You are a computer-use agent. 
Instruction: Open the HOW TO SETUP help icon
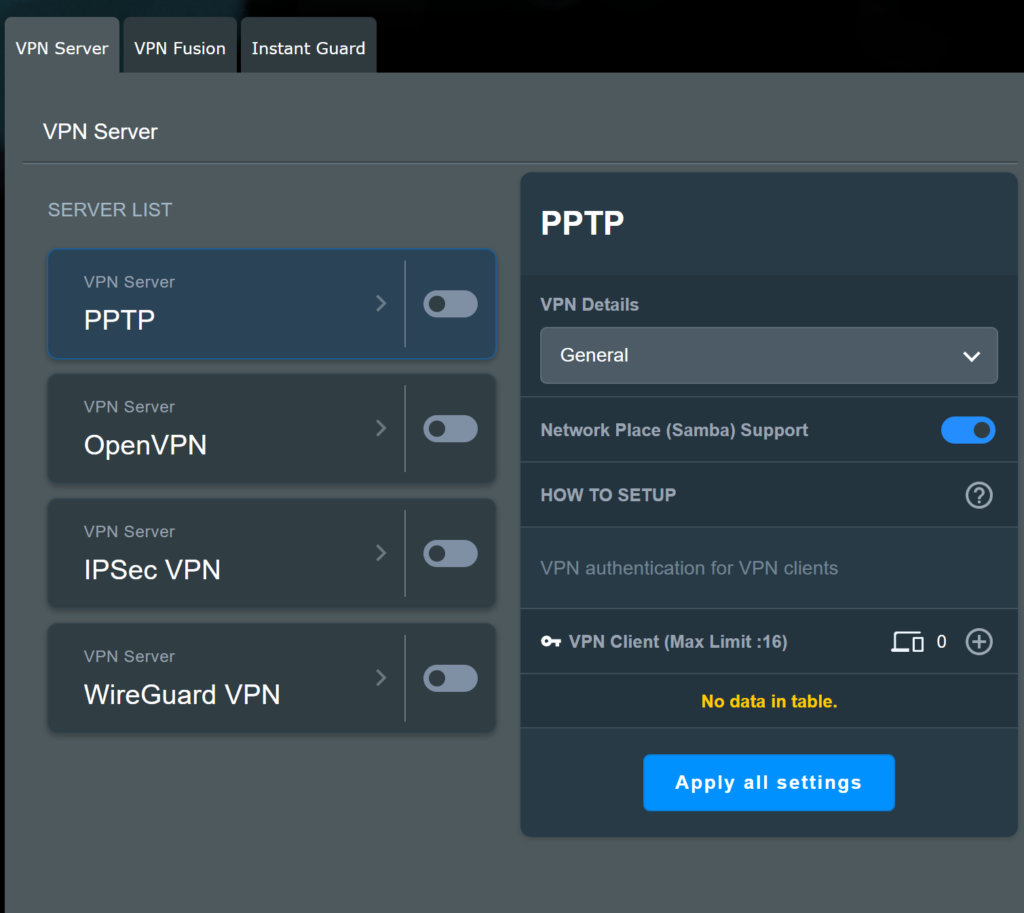pos(978,495)
